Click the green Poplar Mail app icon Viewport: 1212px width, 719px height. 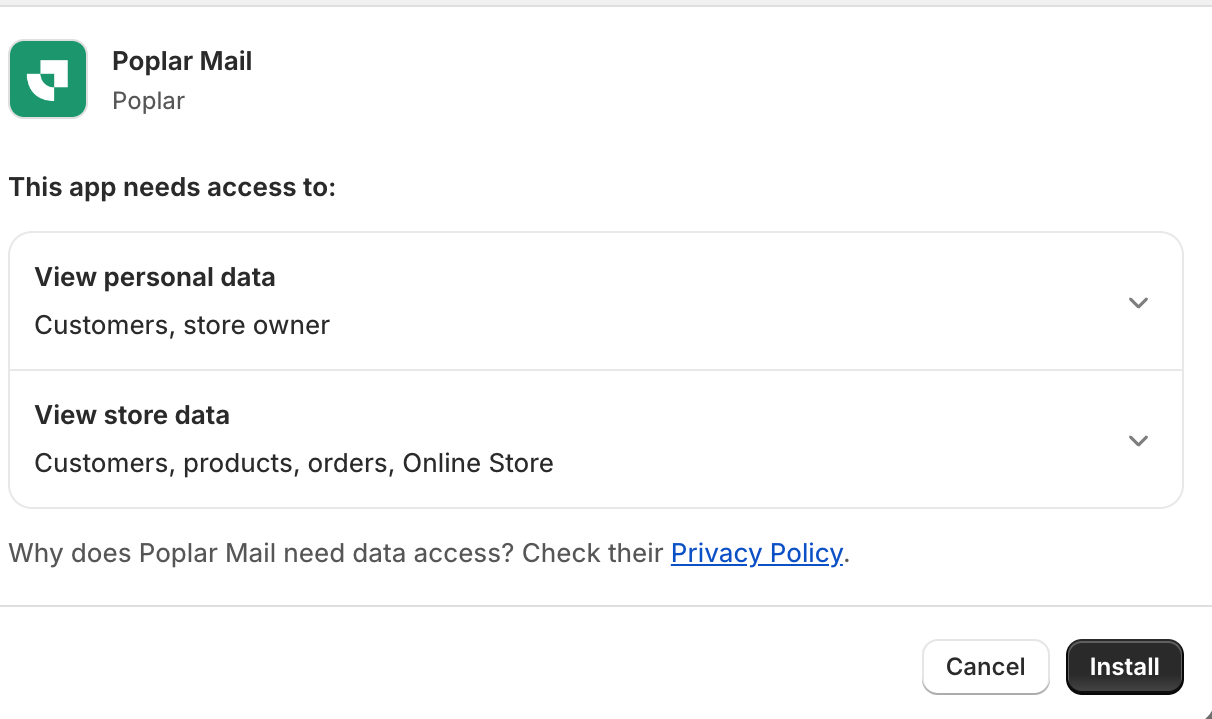click(x=48, y=79)
